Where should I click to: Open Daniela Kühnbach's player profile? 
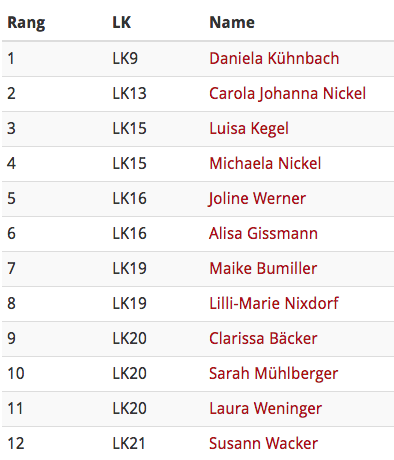pyautogui.click(x=274, y=58)
